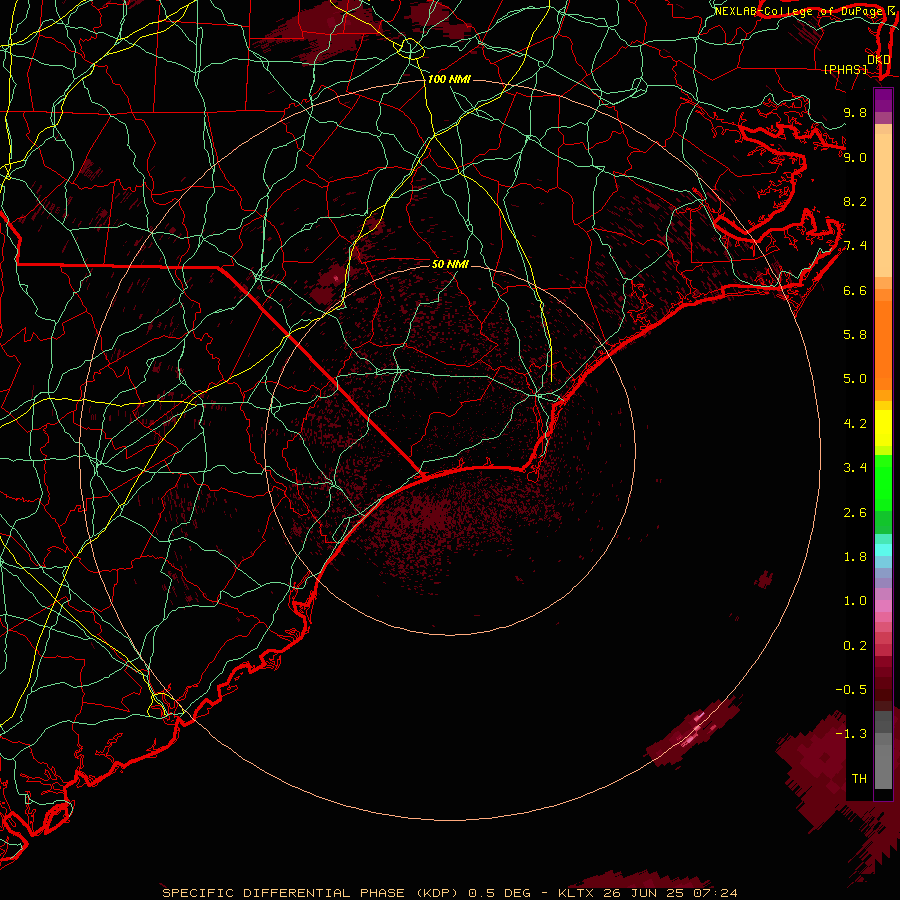Click the DKD label above the scale
Viewport: 900px width, 900px height.
pyautogui.click(x=878, y=60)
